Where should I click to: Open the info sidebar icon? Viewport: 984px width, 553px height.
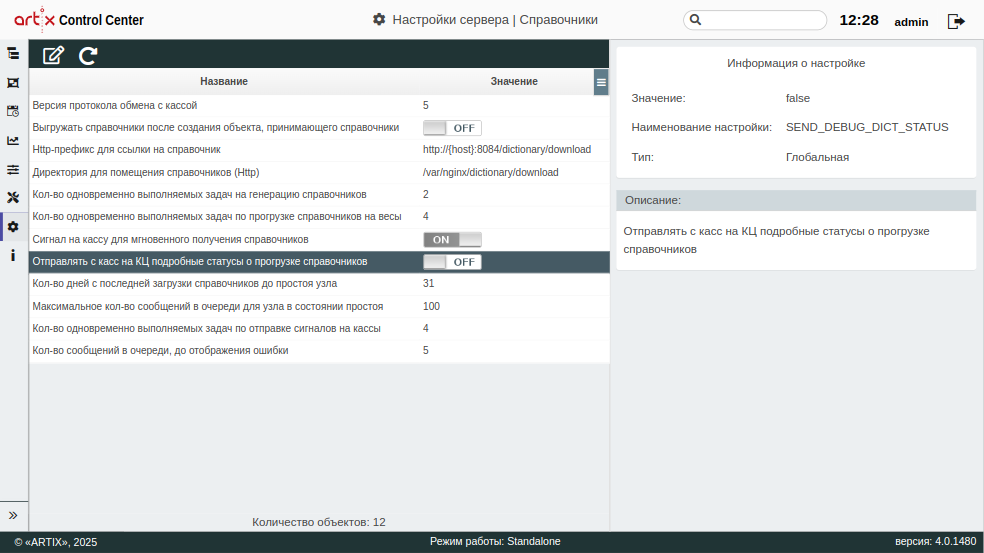(13, 256)
